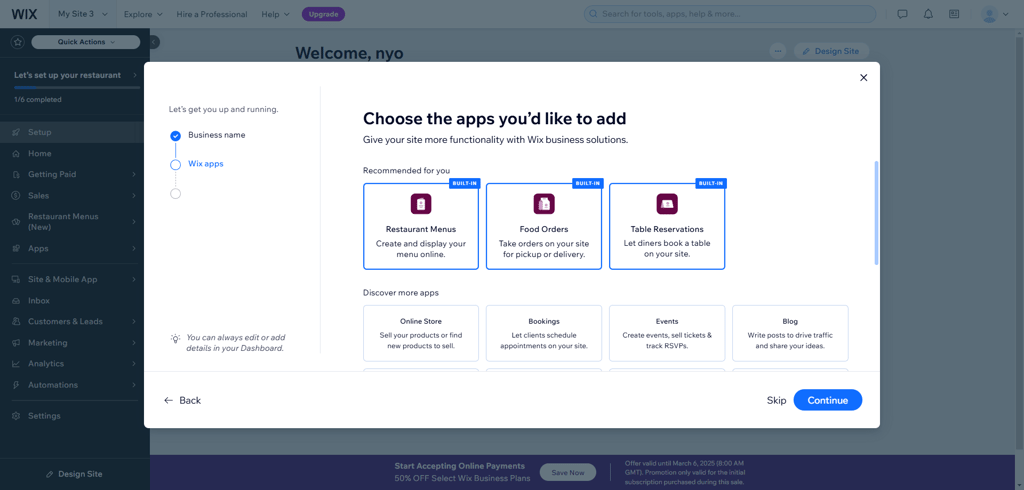1024x490 pixels.
Task: Click the dialog vertical scrollbar
Action: tap(876, 212)
